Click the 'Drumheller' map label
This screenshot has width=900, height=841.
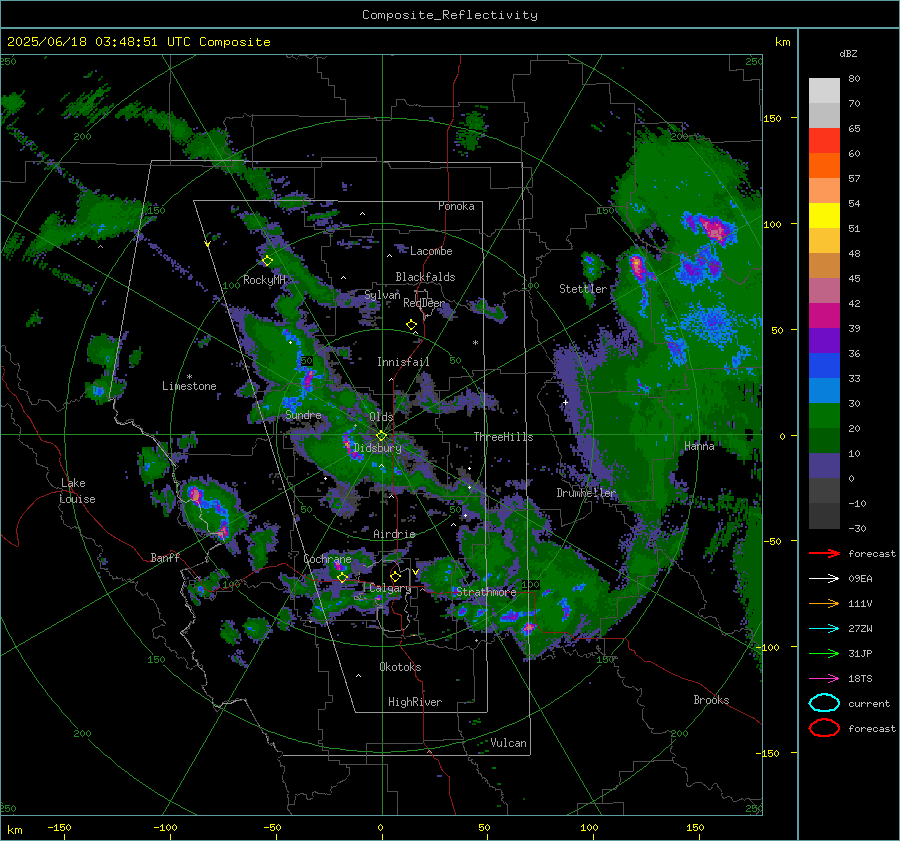586,493
